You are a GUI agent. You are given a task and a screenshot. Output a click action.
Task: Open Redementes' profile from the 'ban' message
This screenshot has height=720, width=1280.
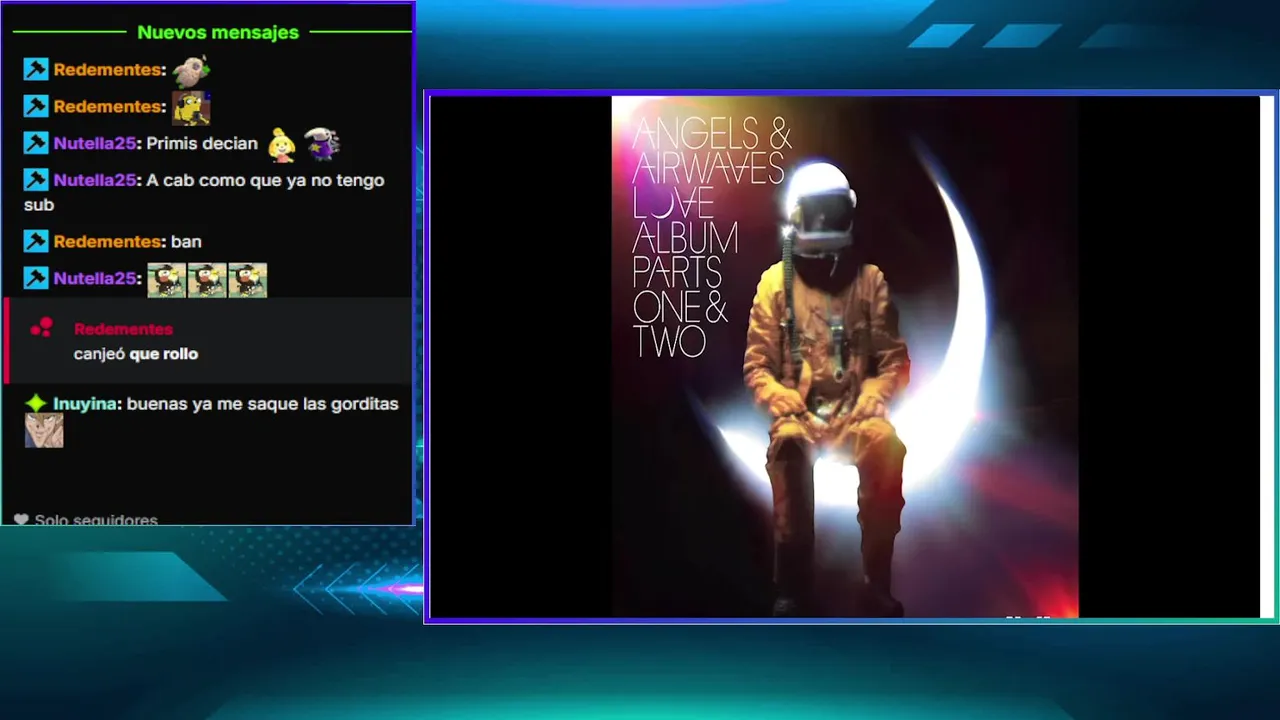[108, 241]
